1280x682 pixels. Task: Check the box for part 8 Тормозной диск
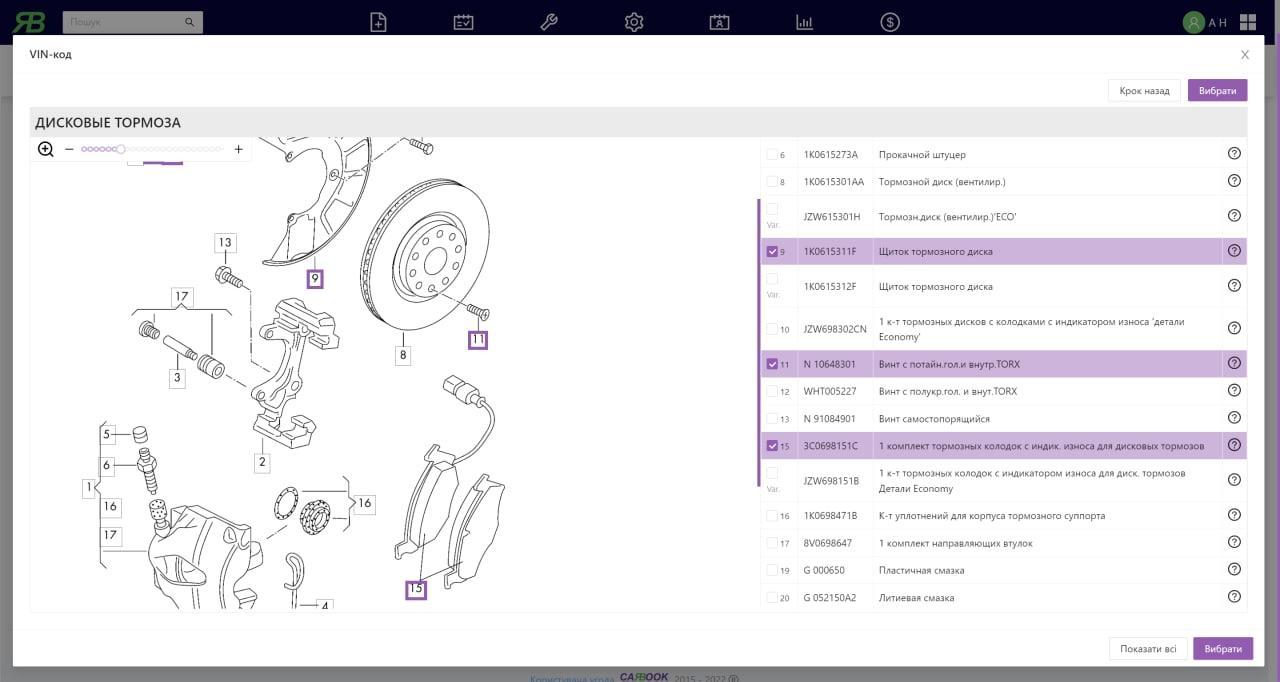772,182
